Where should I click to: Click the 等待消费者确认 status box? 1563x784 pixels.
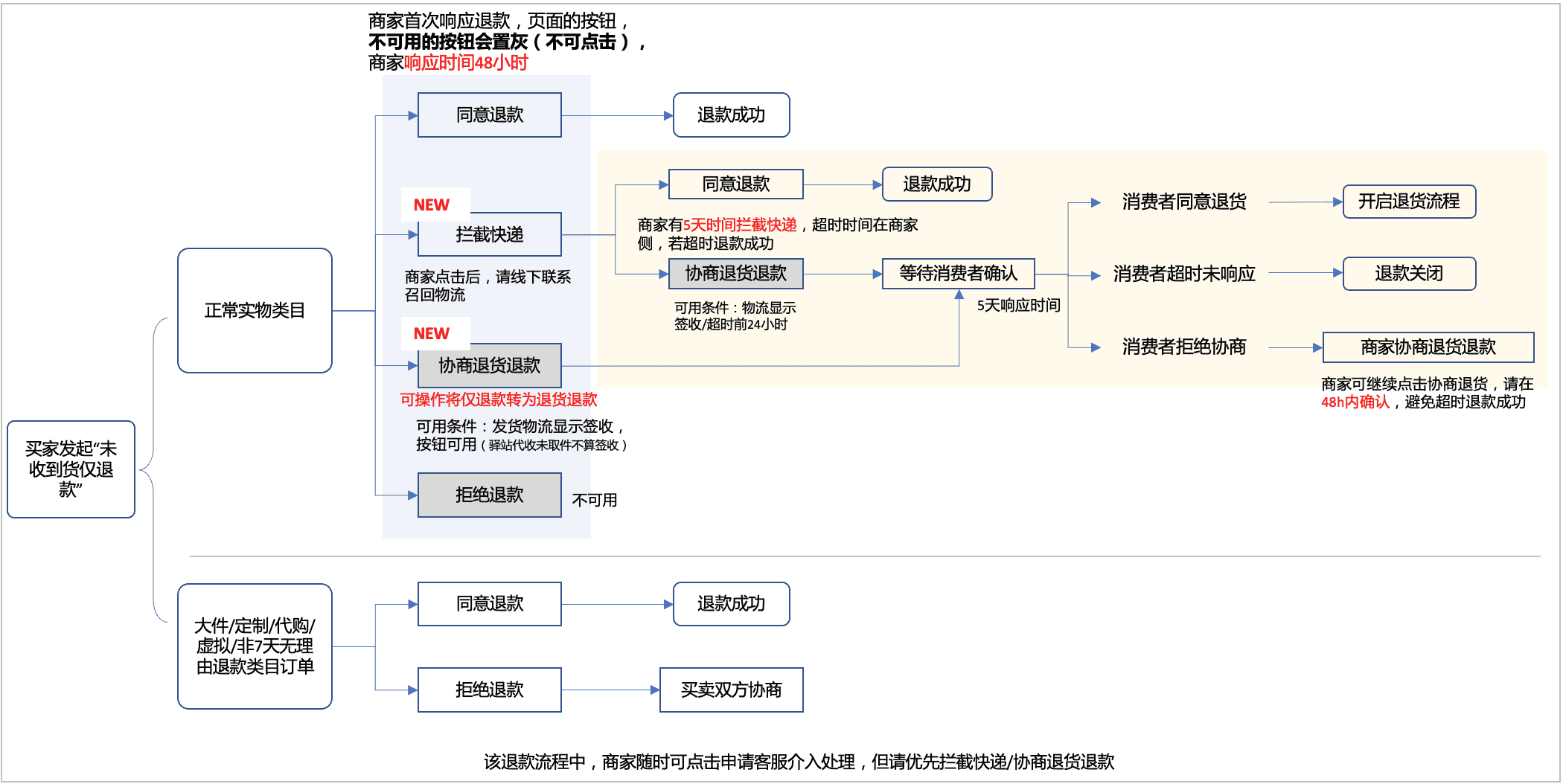(x=959, y=274)
